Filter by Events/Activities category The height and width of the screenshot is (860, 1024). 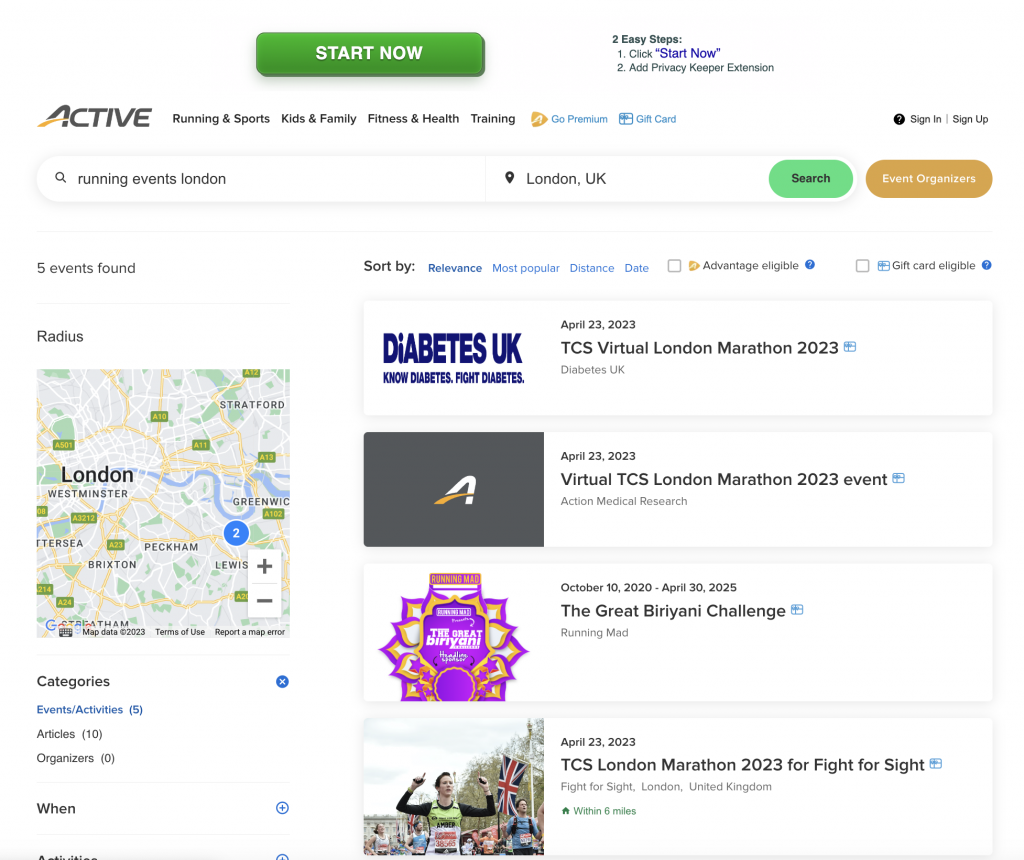89,709
